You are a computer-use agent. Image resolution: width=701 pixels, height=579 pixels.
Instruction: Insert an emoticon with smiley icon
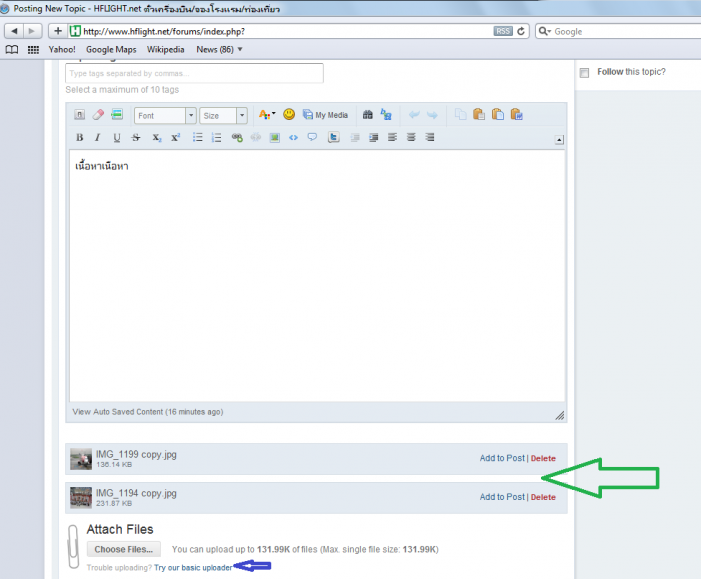coord(289,115)
